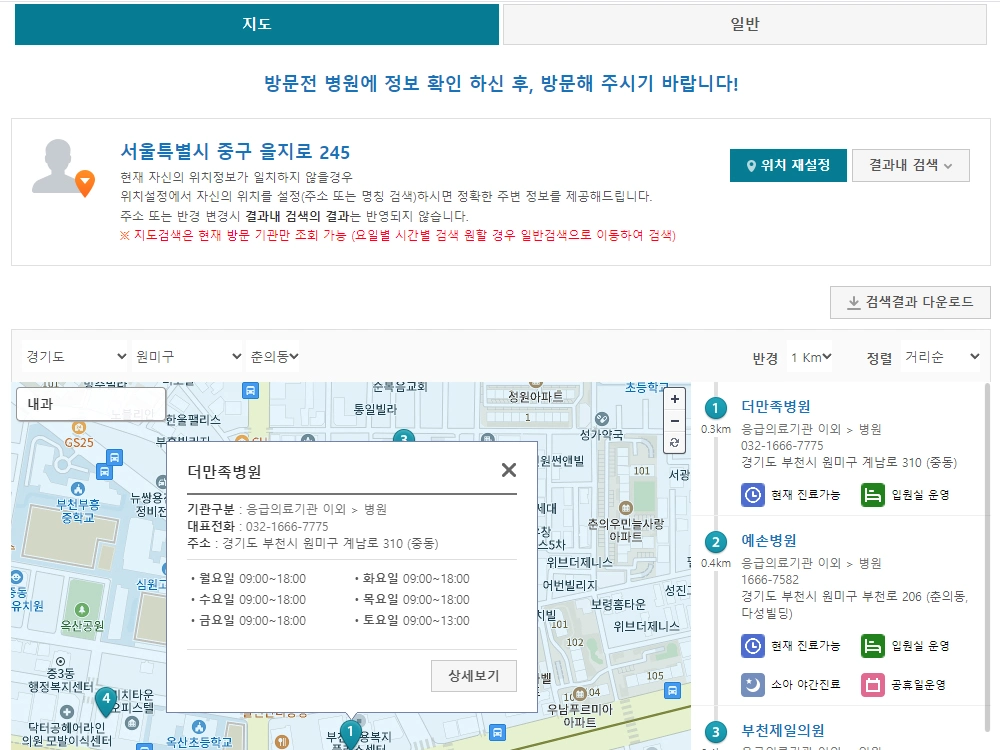
Task: Open the 거리순 sort order dropdown
Action: point(941,357)
